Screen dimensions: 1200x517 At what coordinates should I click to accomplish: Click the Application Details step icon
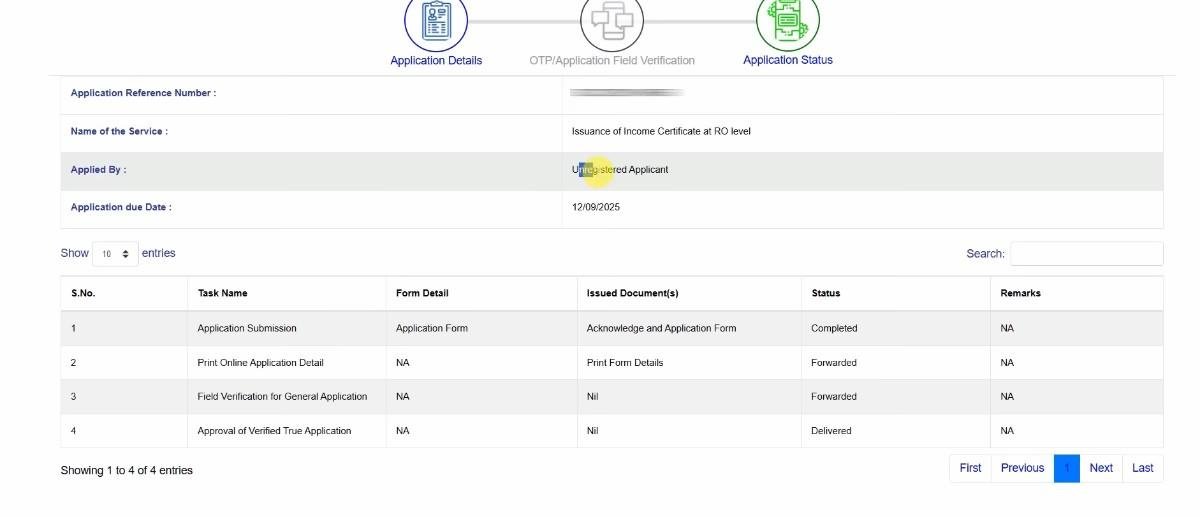pos(435,22)
